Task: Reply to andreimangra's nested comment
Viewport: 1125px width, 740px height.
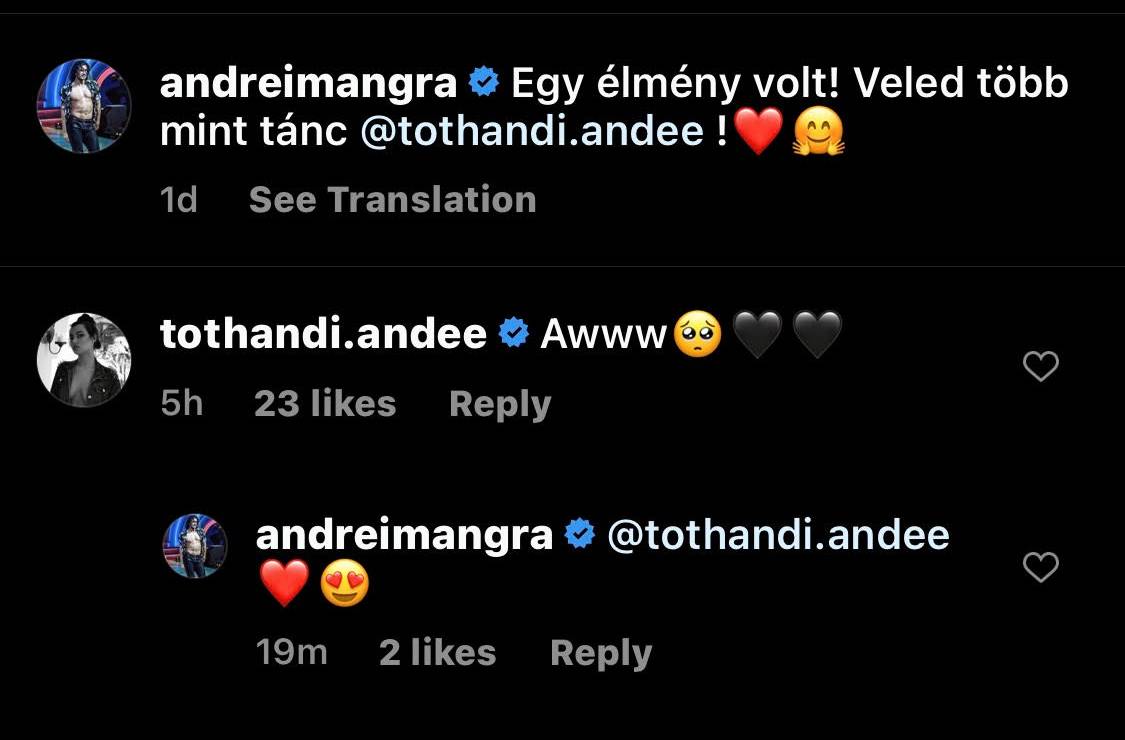Action: (x=601, y=653)
